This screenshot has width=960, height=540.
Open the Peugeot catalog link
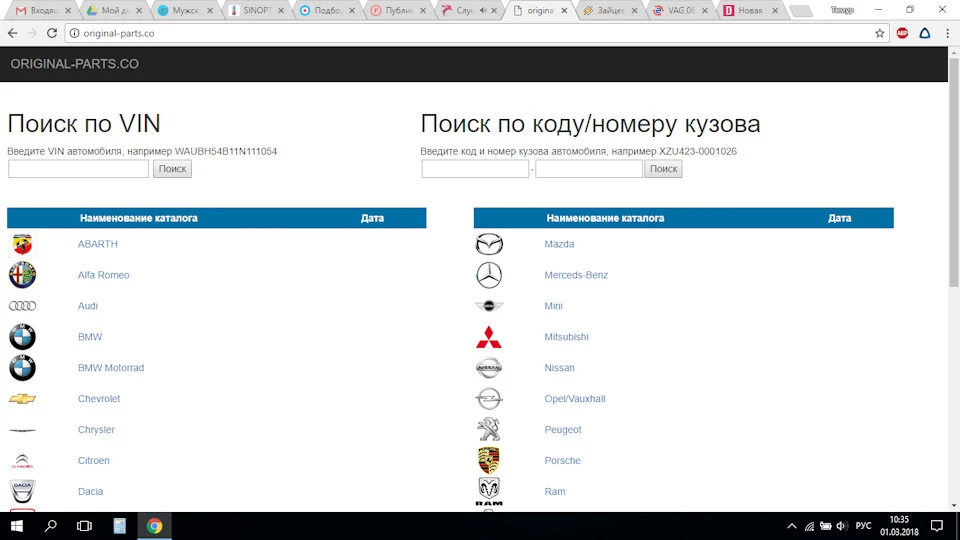tap(563, 429)
